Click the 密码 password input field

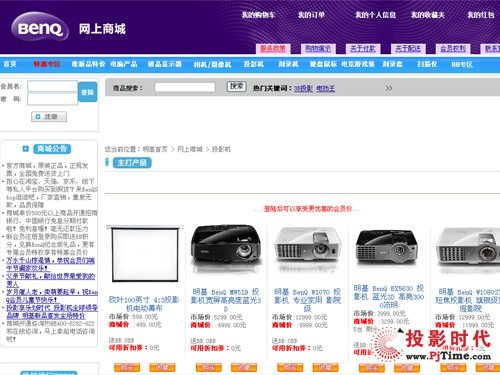(x=53, y=99)
